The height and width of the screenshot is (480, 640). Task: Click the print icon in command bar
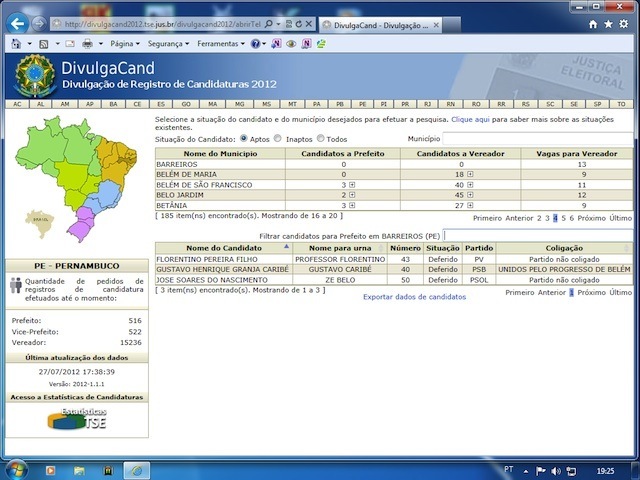coord(87,44)
